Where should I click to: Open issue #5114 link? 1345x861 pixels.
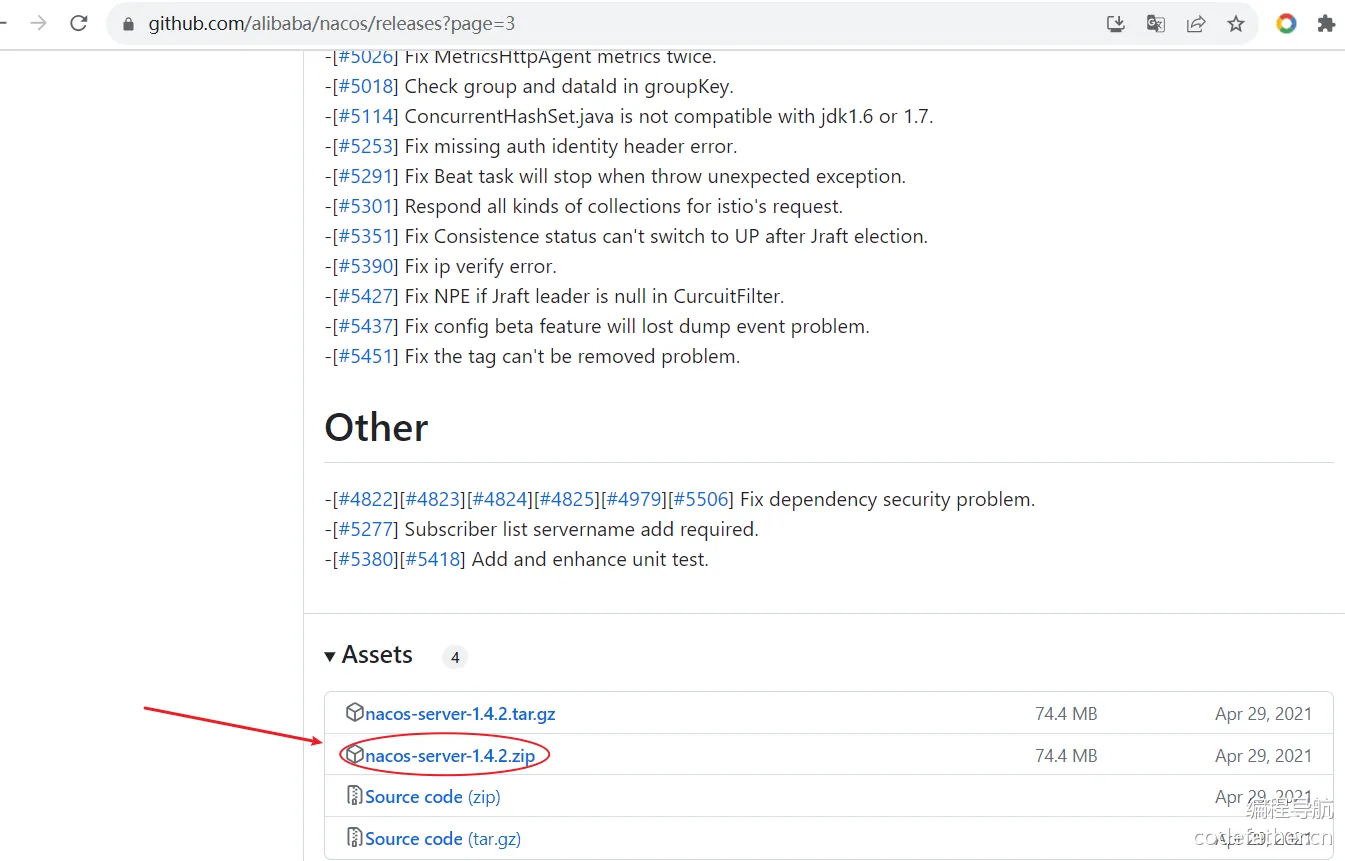click(x=364, y=117)
